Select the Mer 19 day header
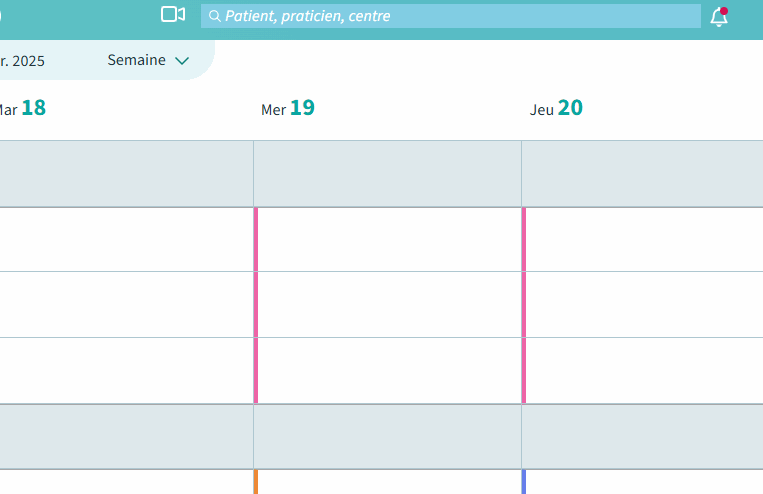The height and width of the screenshot is (494, 763). [x=288, y=108]
